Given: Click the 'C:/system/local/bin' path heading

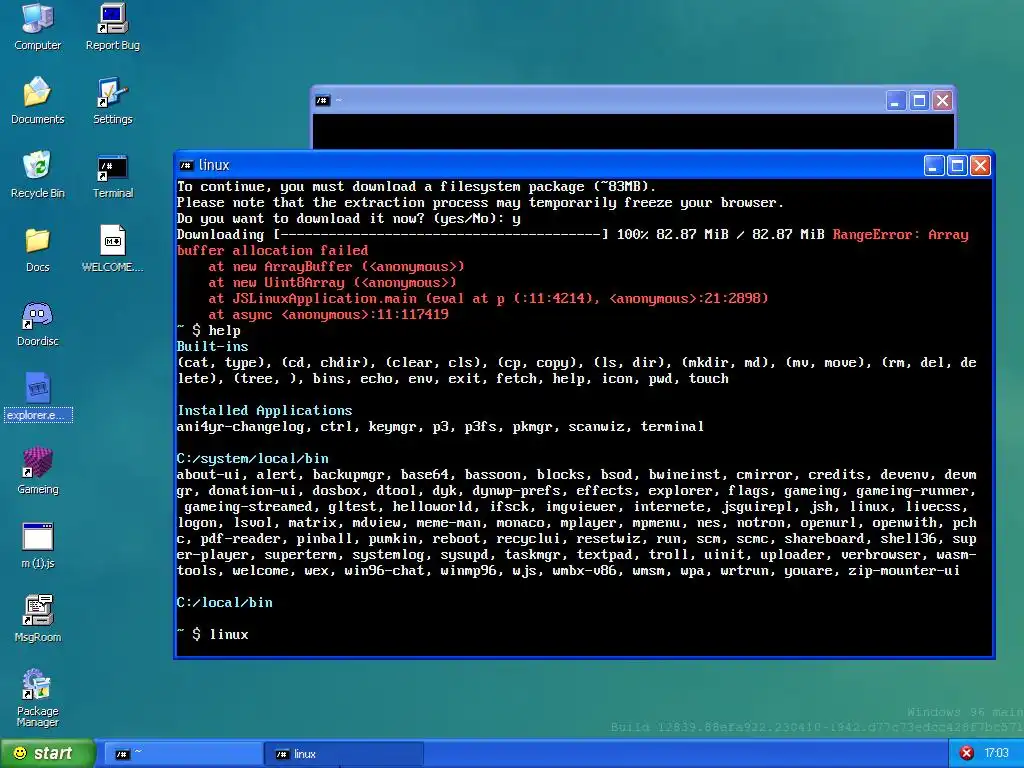Looking at the screenshot, I should 253,458.
